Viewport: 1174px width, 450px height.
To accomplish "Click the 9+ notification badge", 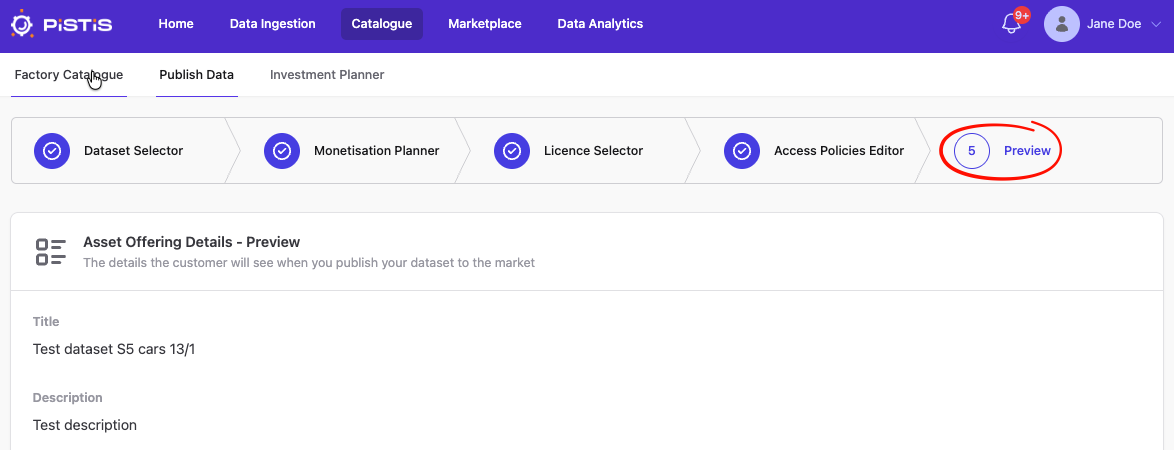I will pyautogui.click(x=1021, y=15).
